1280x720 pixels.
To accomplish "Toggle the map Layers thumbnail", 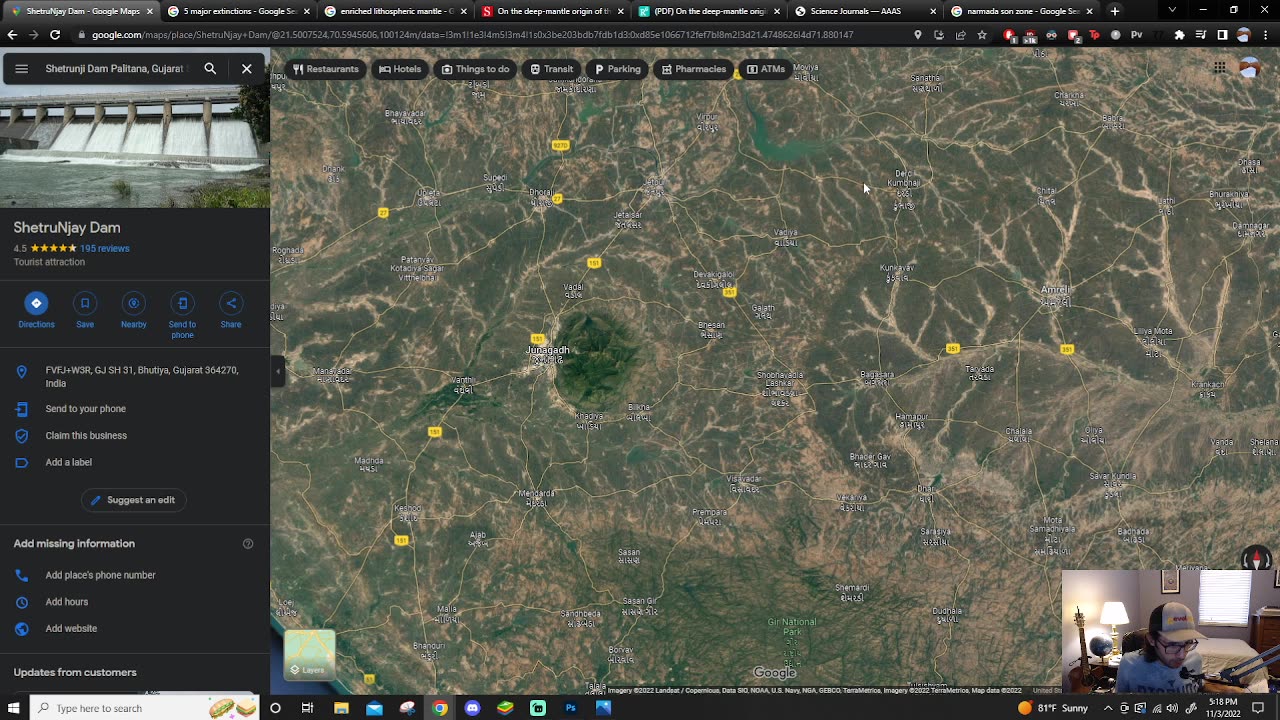I will click(310, 654).
